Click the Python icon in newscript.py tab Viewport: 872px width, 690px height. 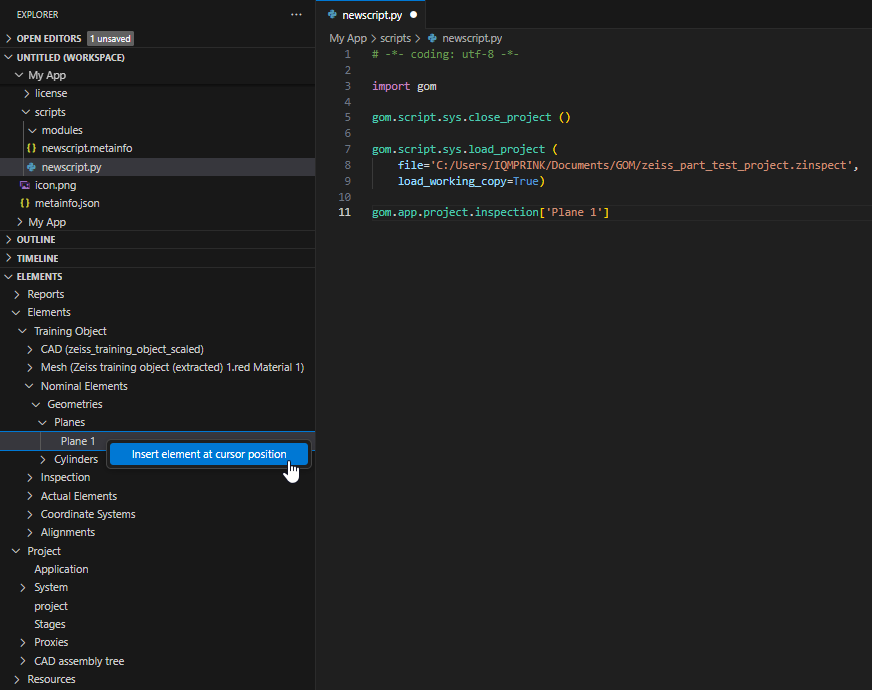332,15
